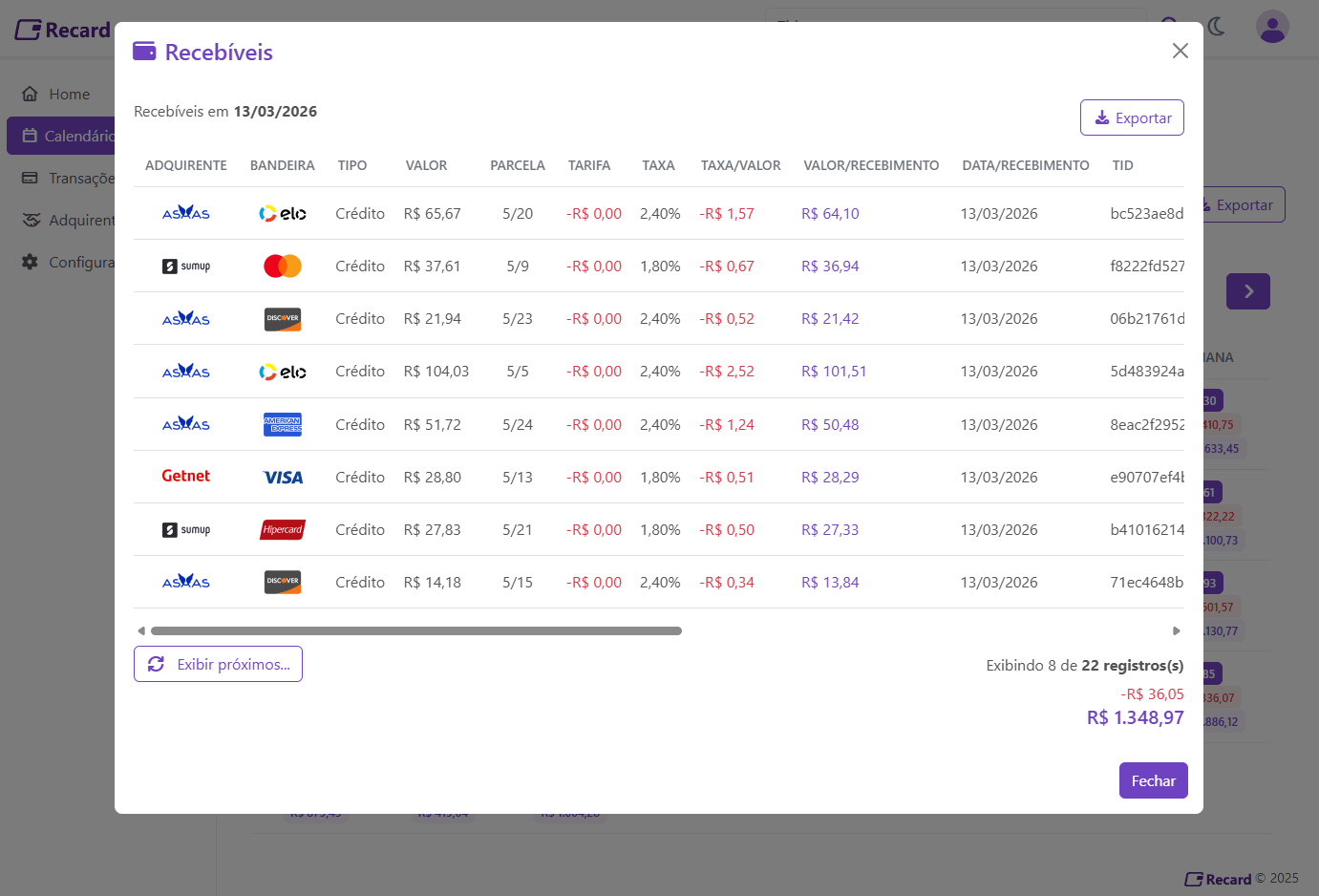1319x896 pixels.
Task: Click the Visa card brand icon
Action: (283, 478)
